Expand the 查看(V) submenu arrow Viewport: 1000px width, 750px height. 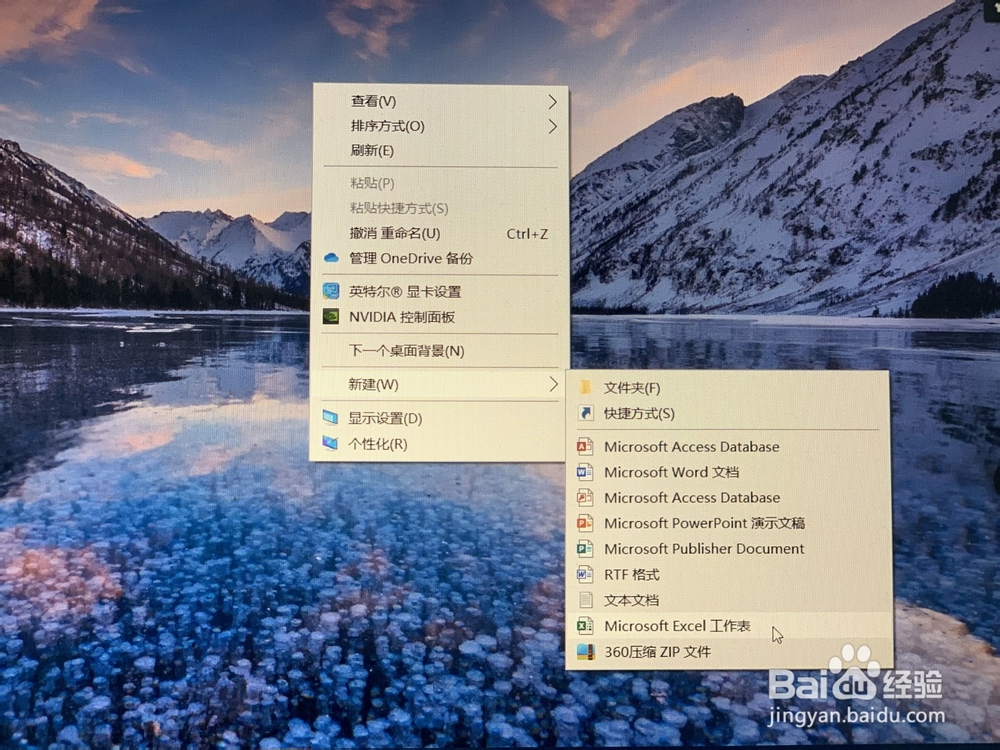(552, 101)
